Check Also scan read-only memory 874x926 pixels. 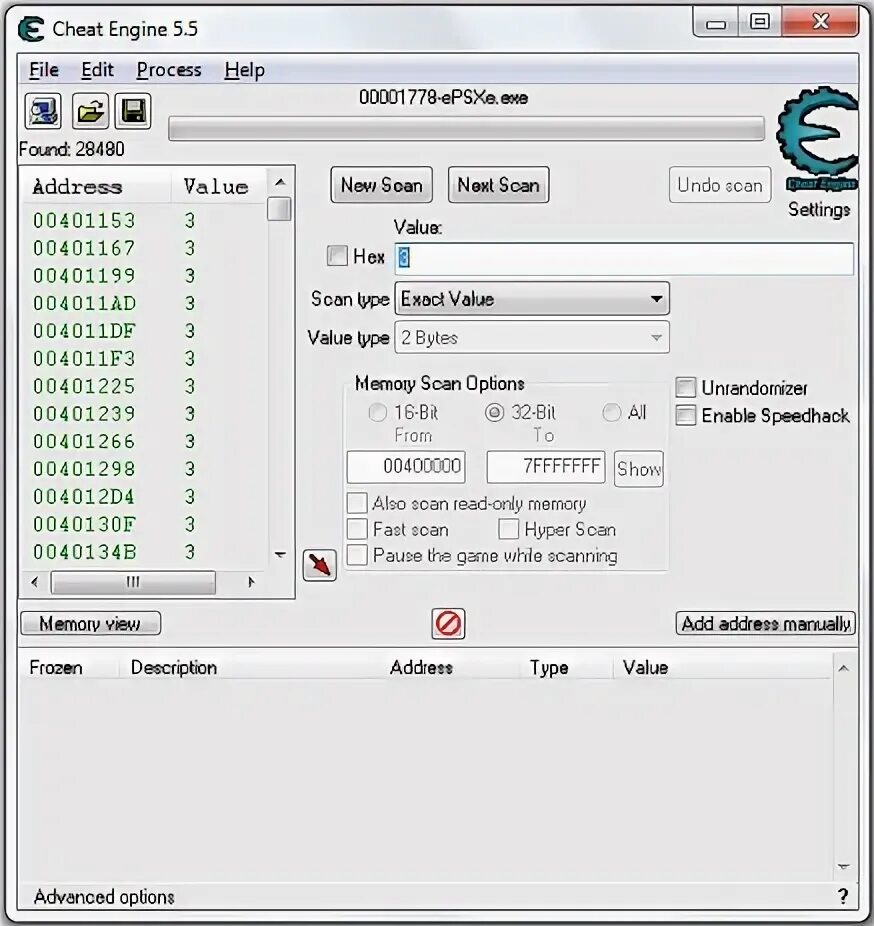pos(357,503)
